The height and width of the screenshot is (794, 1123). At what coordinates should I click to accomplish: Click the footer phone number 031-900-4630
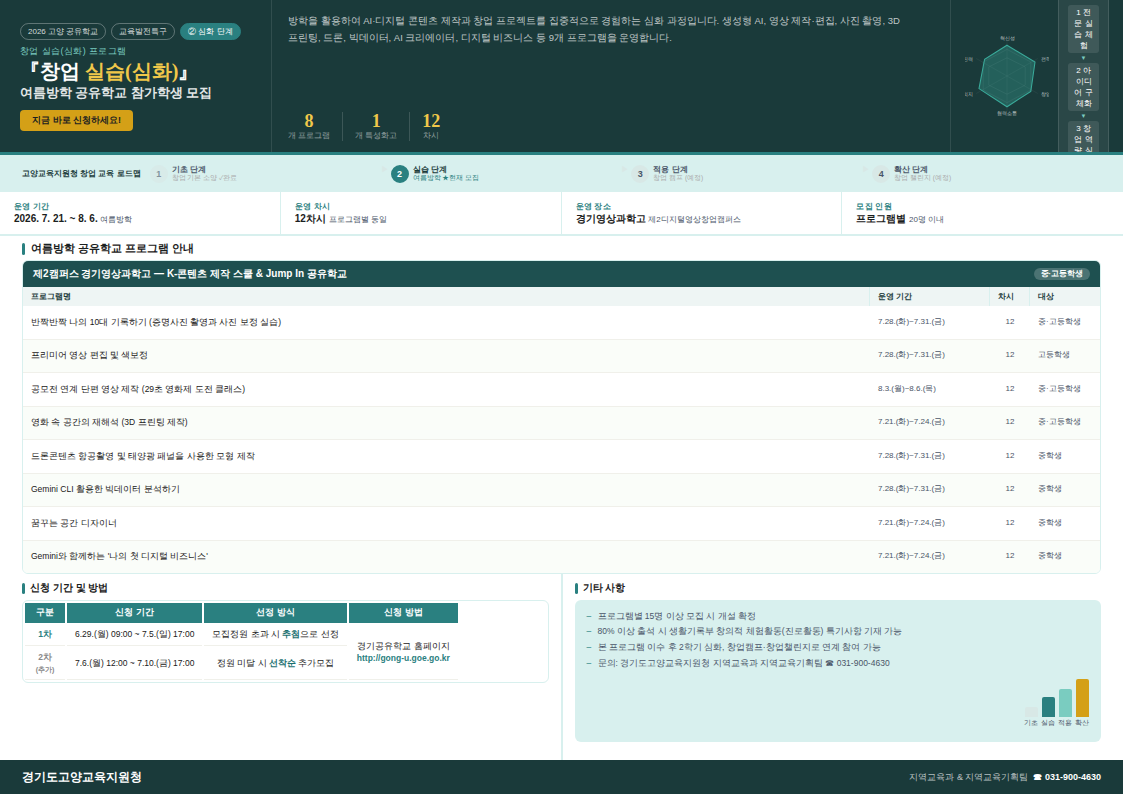click(x=1073, y=777)
